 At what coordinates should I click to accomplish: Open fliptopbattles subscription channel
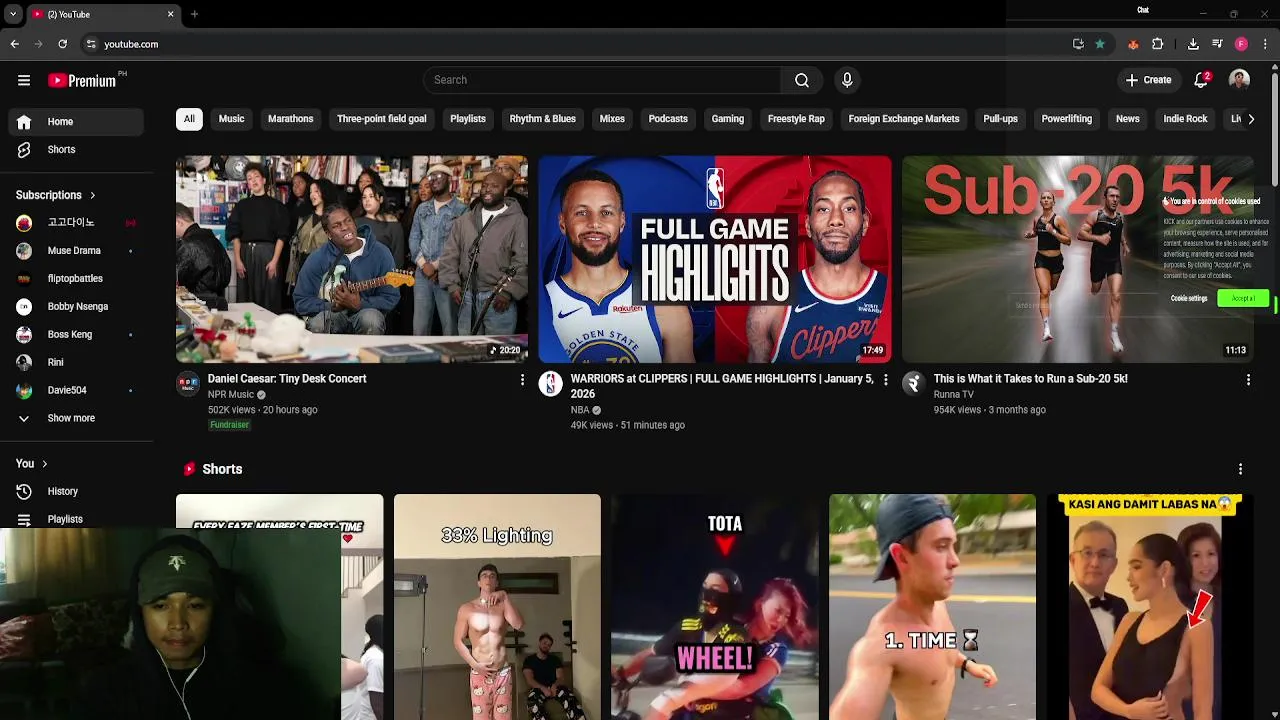tap(76, 279)
